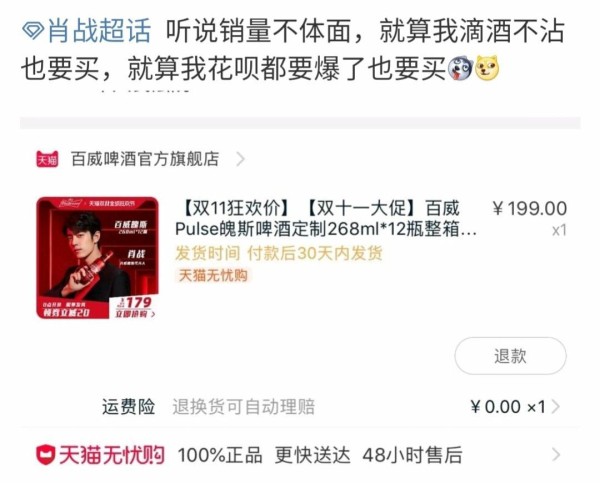Expand the 运费险 row chevron
The image size is (600, 483).
click(556, 406)
